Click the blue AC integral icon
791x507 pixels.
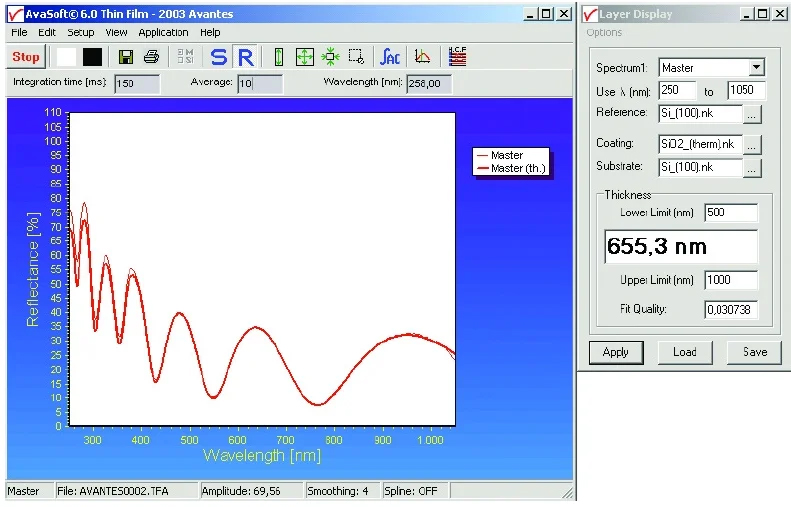coord(390,57)
